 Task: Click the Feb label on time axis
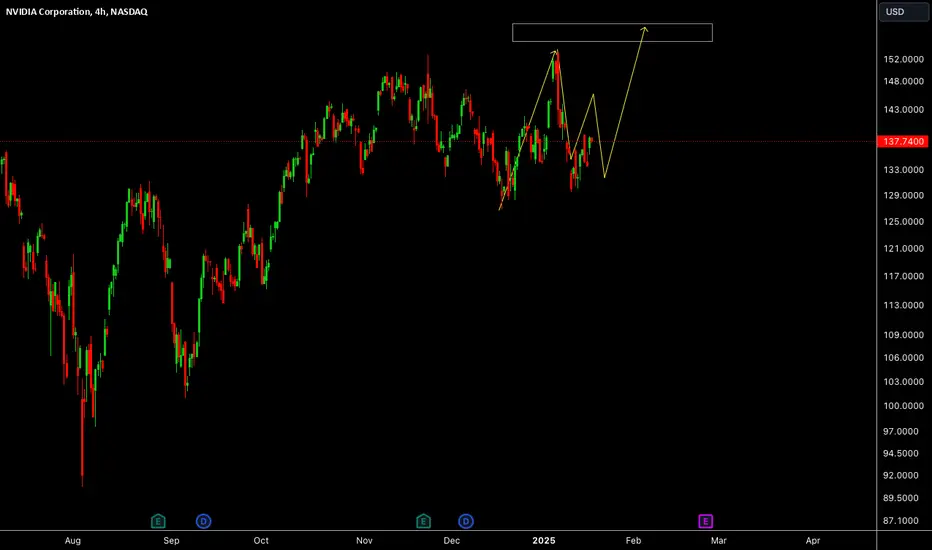[x=634, y=540]
